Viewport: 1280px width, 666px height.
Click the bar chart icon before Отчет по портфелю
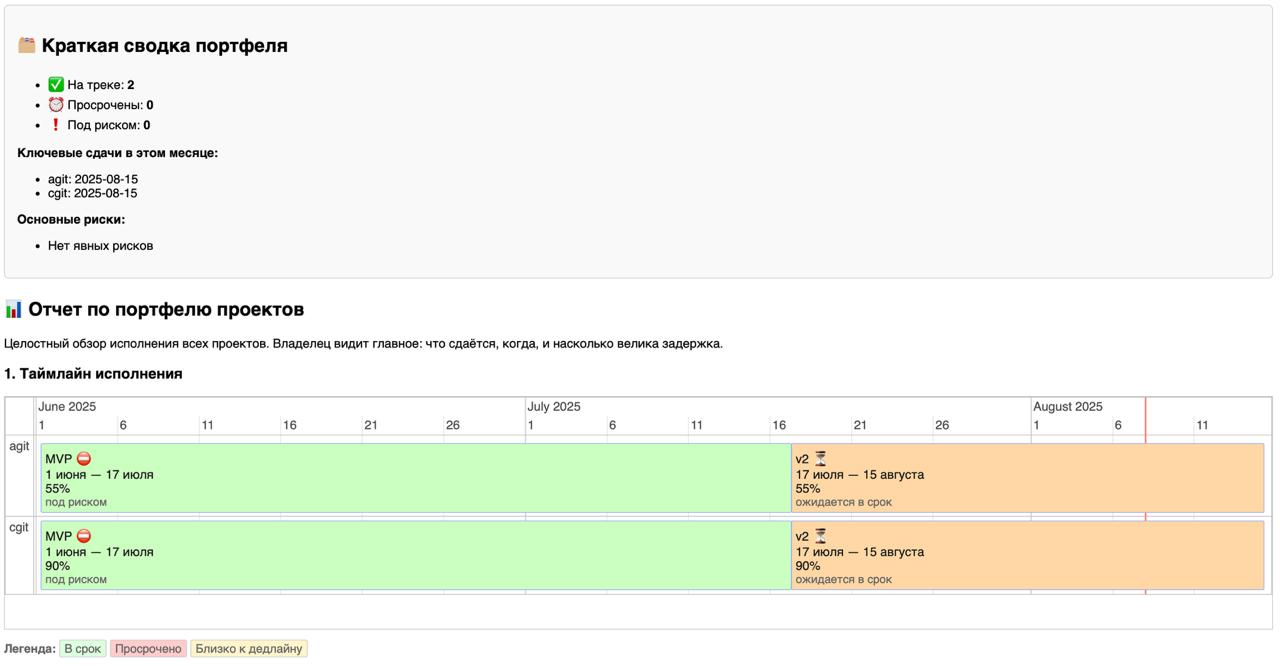point(14,309)
